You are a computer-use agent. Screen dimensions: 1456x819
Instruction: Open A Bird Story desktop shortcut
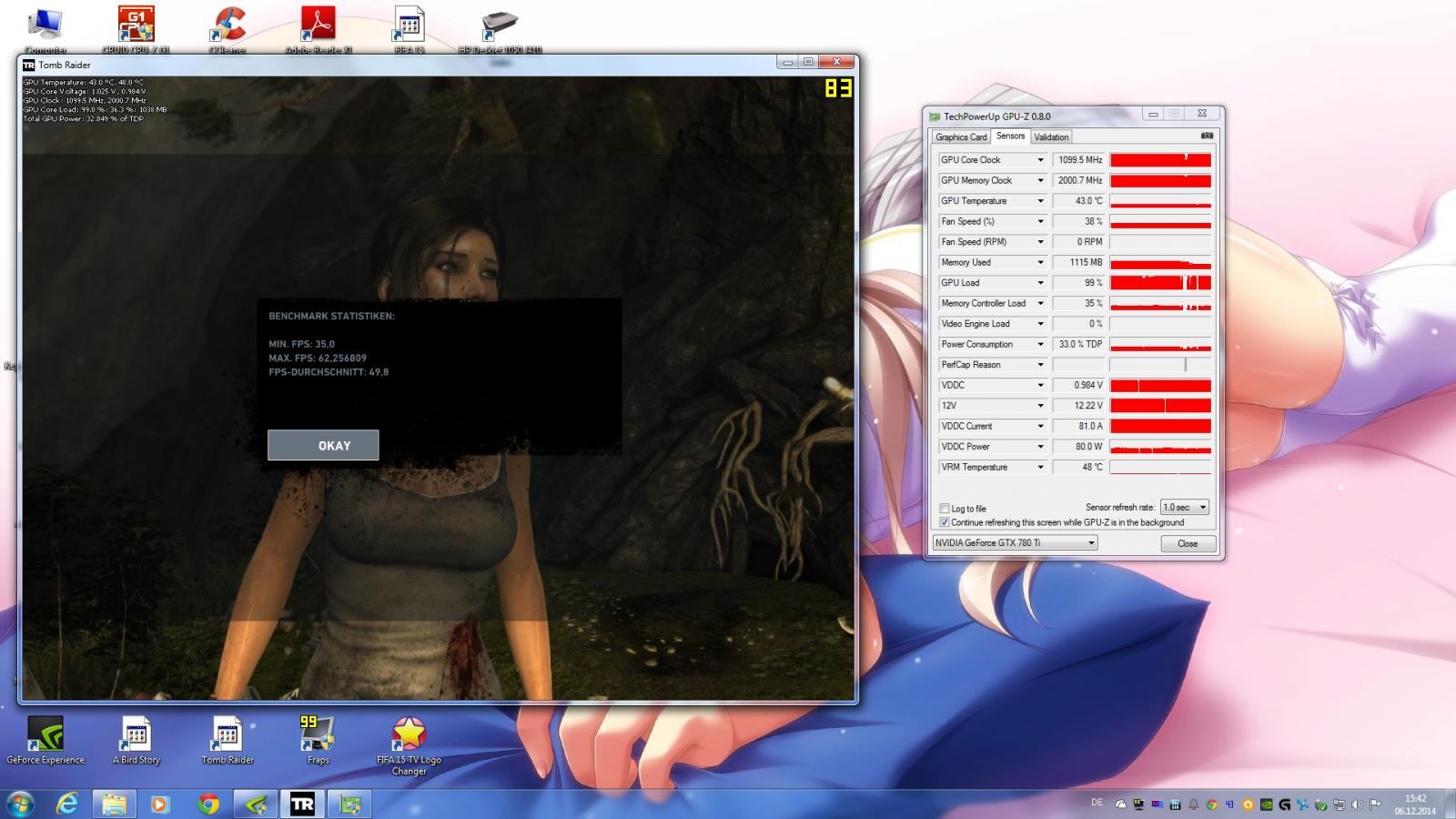136,740
